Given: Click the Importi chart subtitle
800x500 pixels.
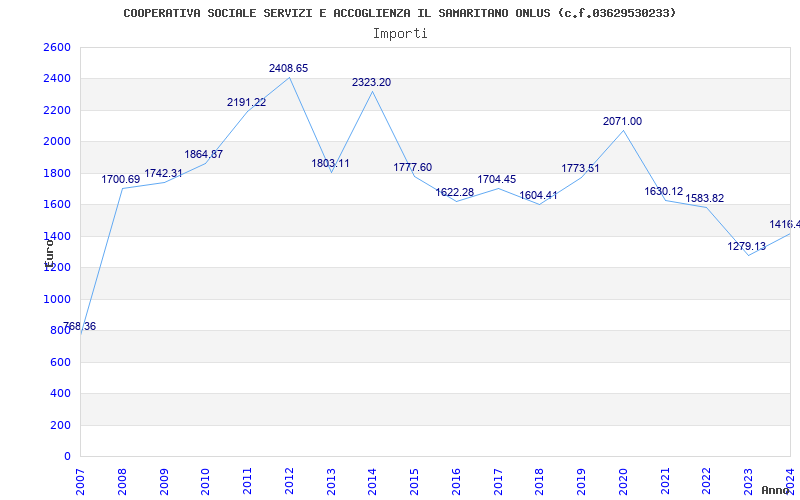Looking at the screenshot, I should pyautogui.click(x=400, y=34).
